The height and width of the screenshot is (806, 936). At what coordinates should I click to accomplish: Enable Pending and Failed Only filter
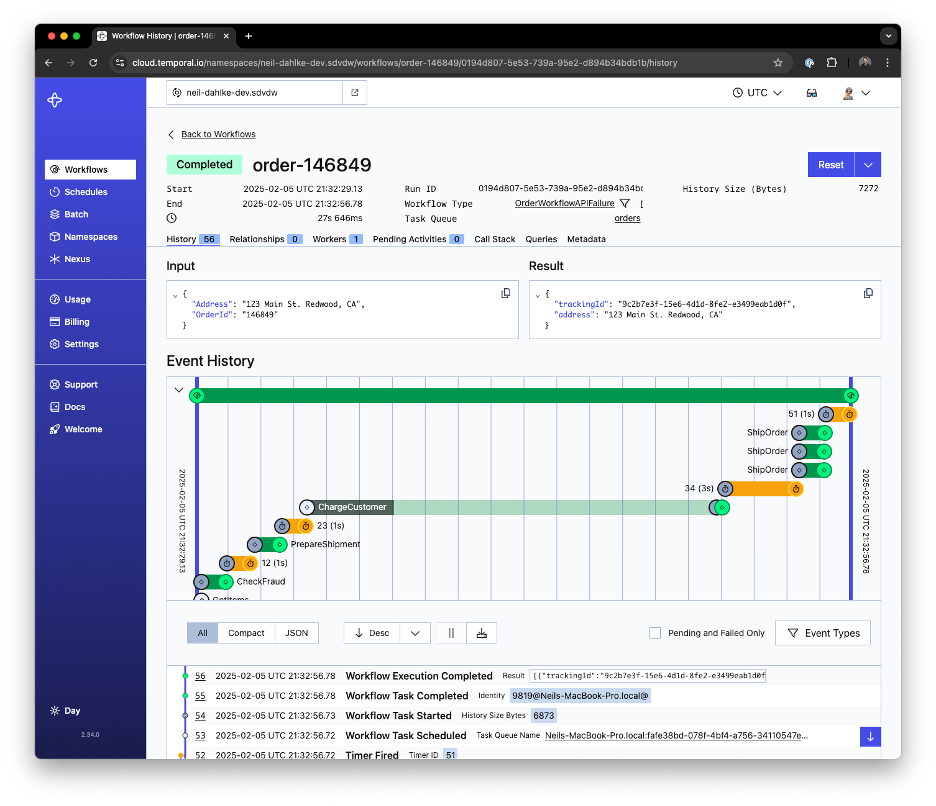655,633
